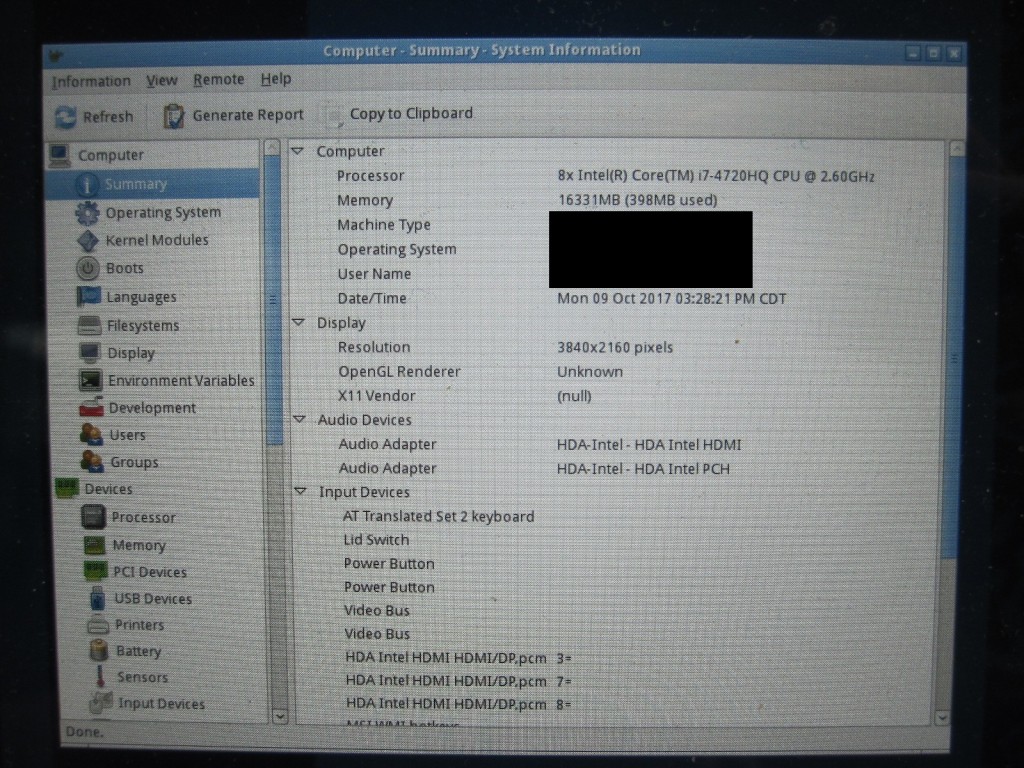Click the Lid Switch row
The height and width of the screenshot is (768, 1024).
point(376,540)
